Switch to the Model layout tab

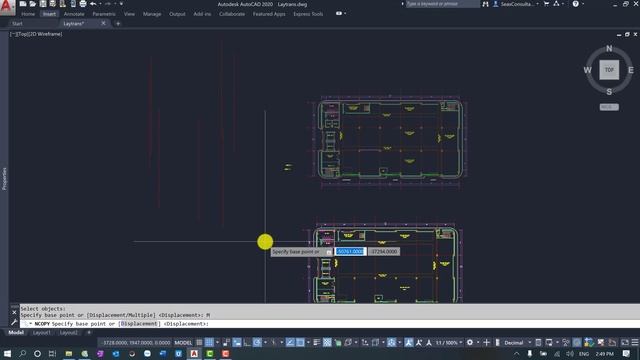pos(16,333)
